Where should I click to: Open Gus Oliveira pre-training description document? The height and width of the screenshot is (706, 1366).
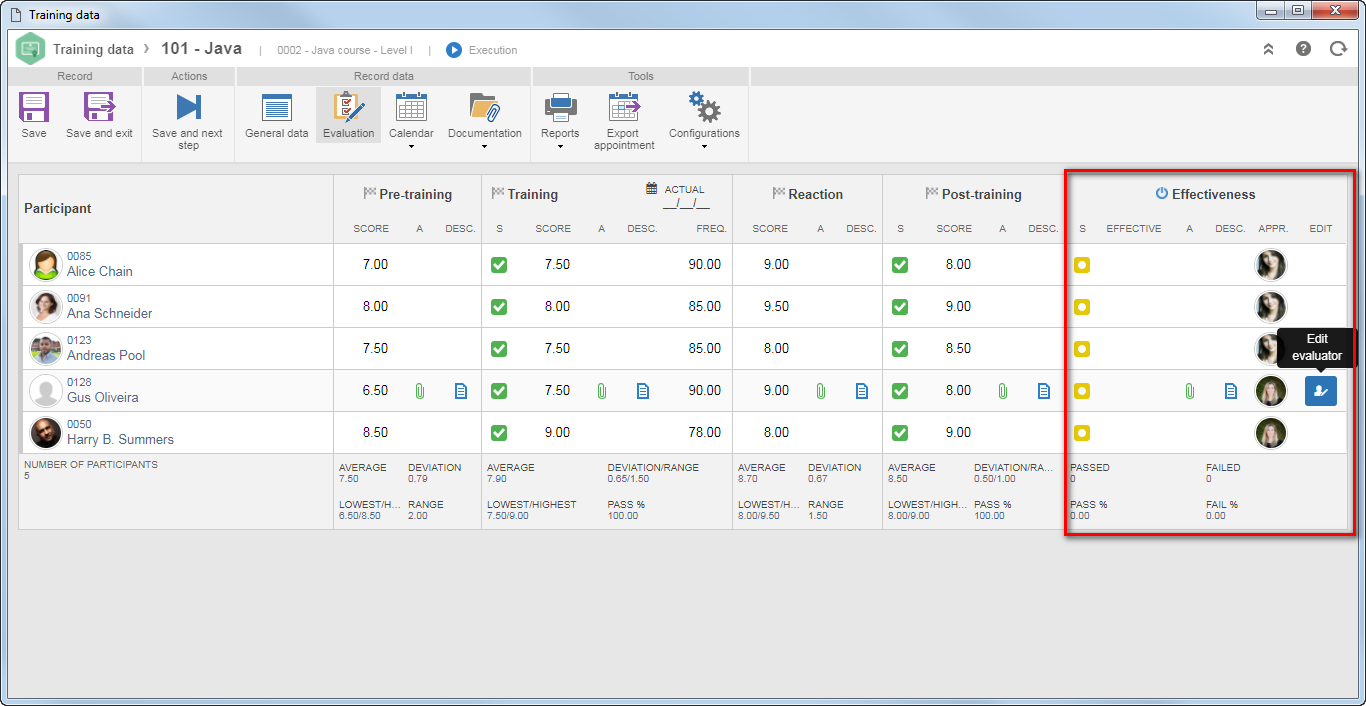click(x=461, y=391)
